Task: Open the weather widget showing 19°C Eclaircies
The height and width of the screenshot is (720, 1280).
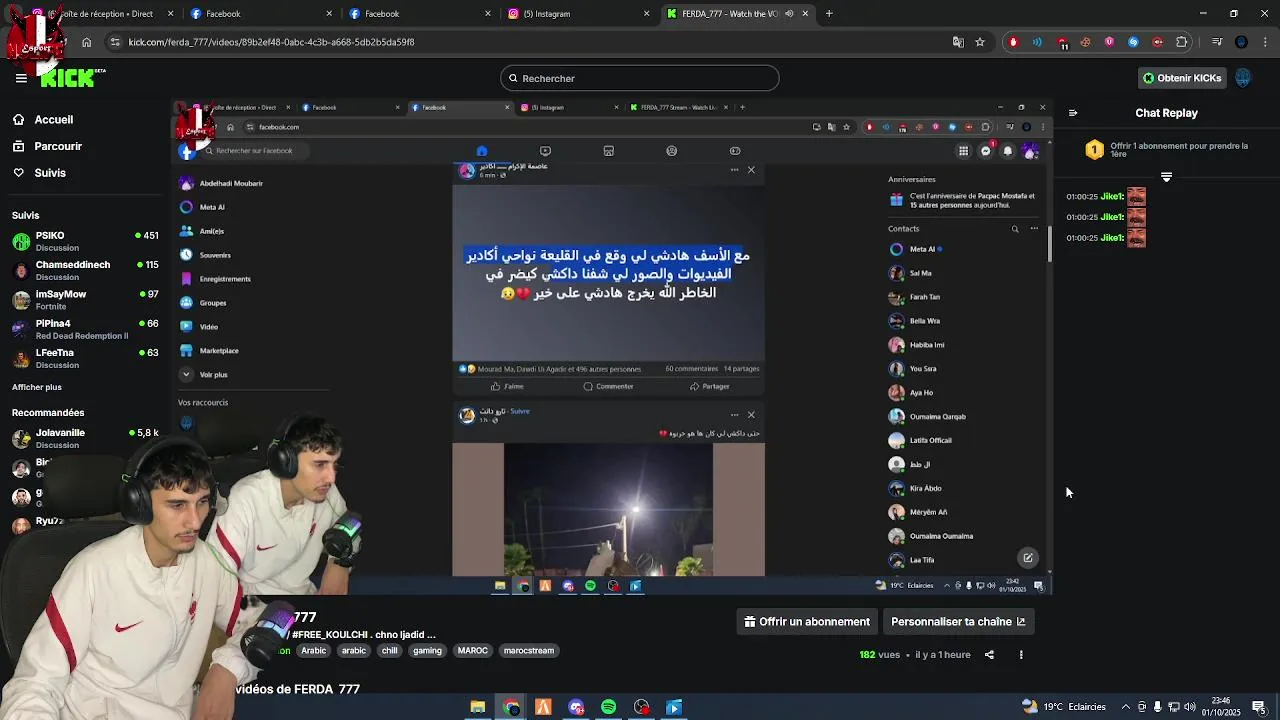Action: coord(1063,707)
